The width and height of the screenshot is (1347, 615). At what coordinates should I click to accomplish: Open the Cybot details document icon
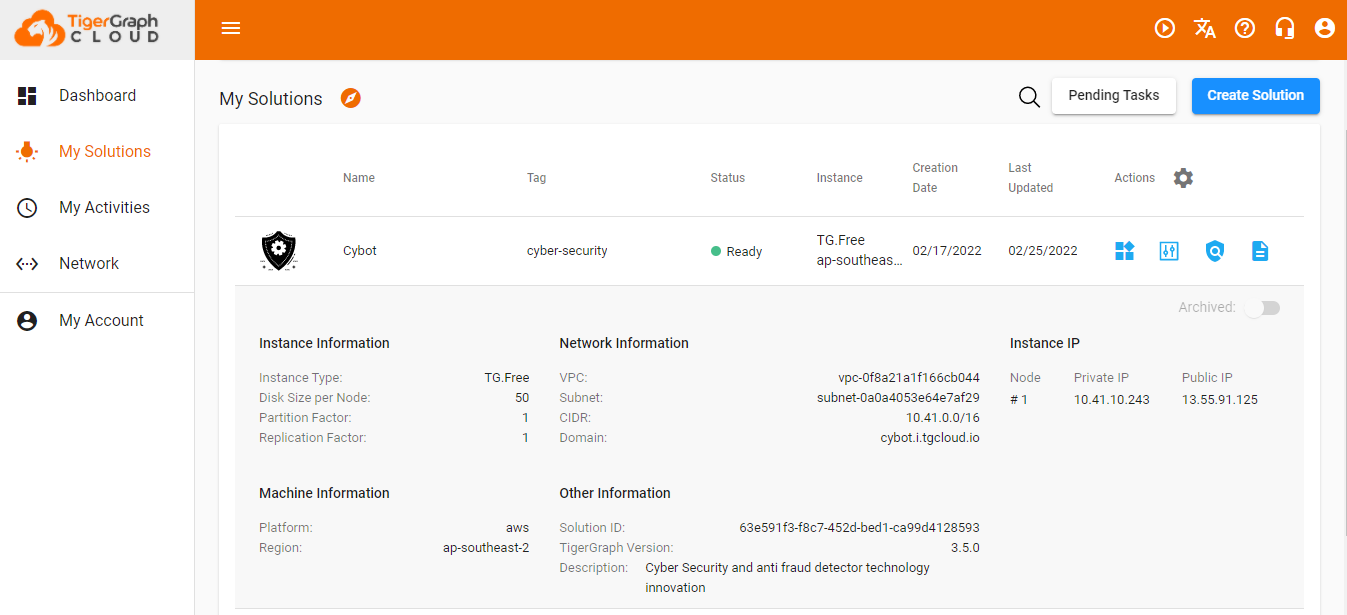pos(1260,251)
